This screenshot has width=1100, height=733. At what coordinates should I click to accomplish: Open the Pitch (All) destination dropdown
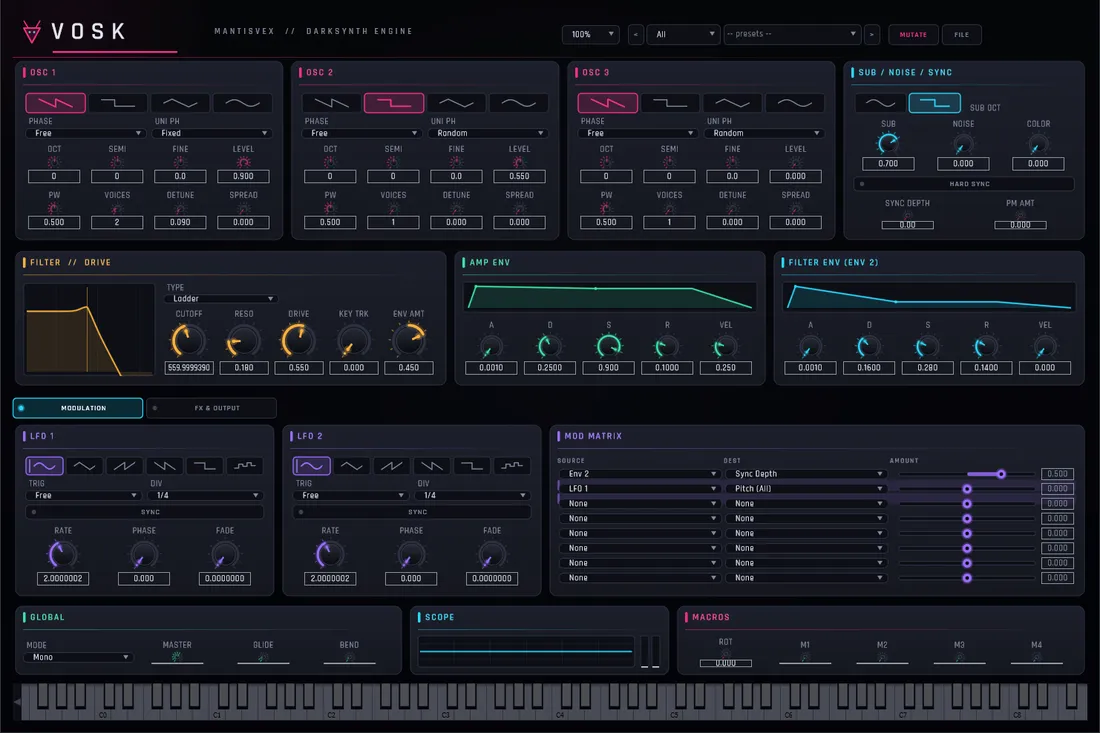click(x=805, y=489)
